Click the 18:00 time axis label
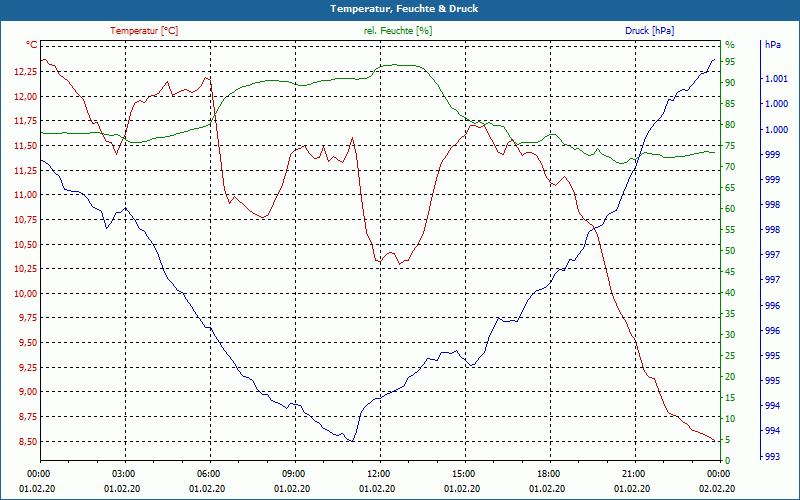Viewport: 800px width, 500px height. tap(550, 474)
